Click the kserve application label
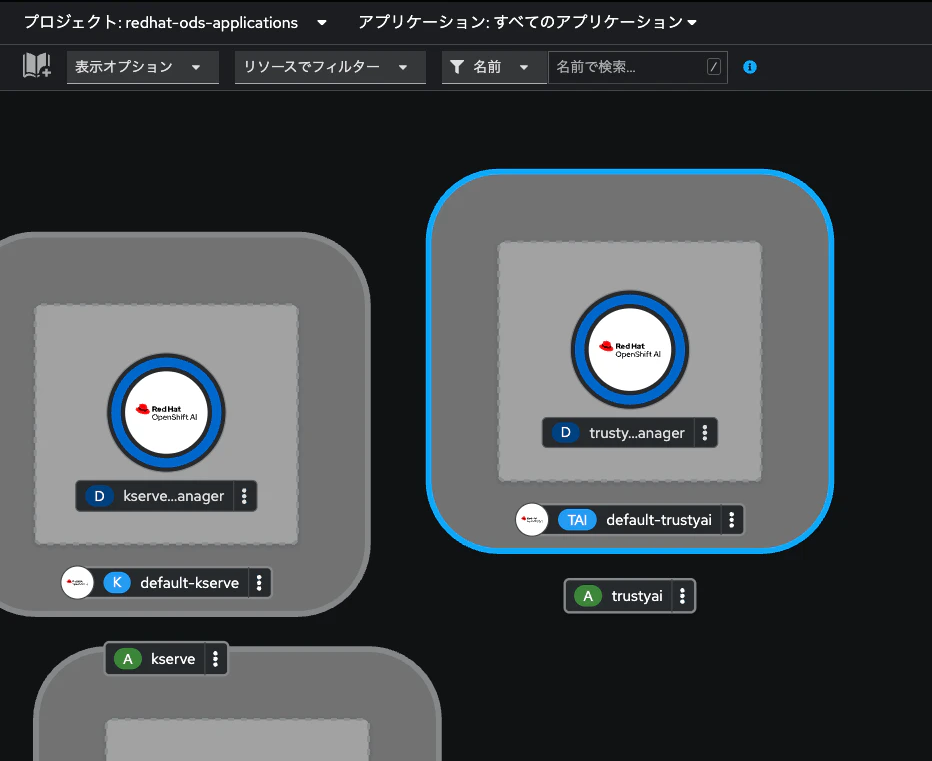 [173, 659]
